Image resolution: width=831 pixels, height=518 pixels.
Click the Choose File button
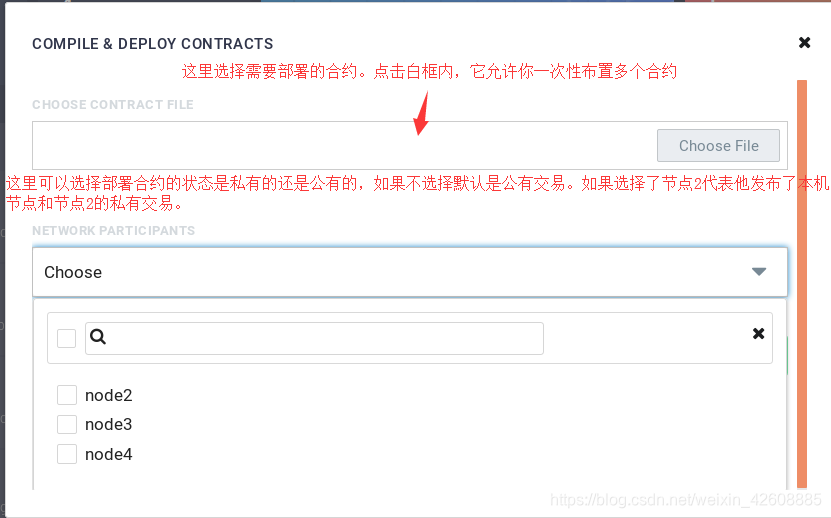click(x=718, y=145)
